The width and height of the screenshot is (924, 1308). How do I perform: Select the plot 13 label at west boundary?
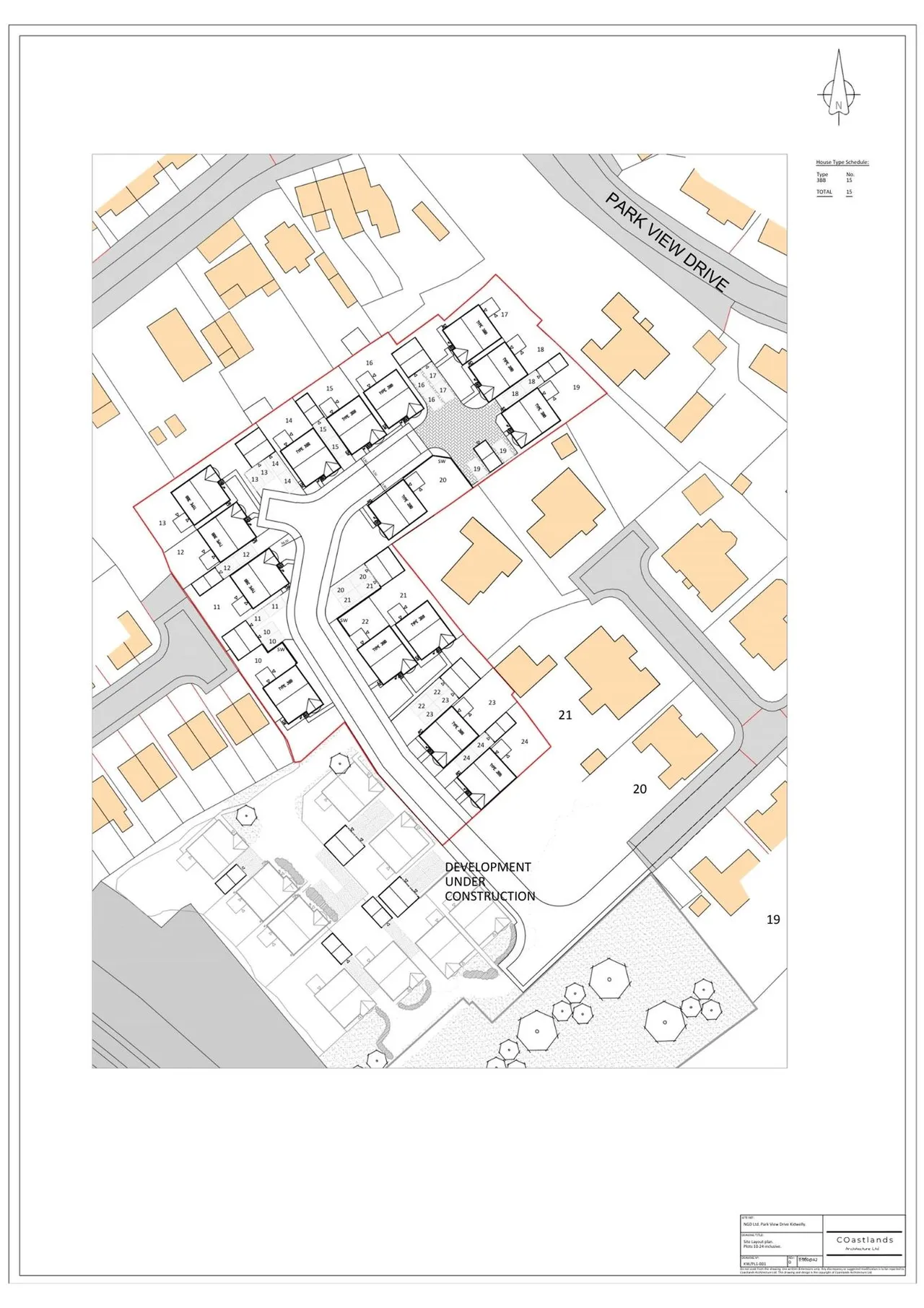pos(162,523)
